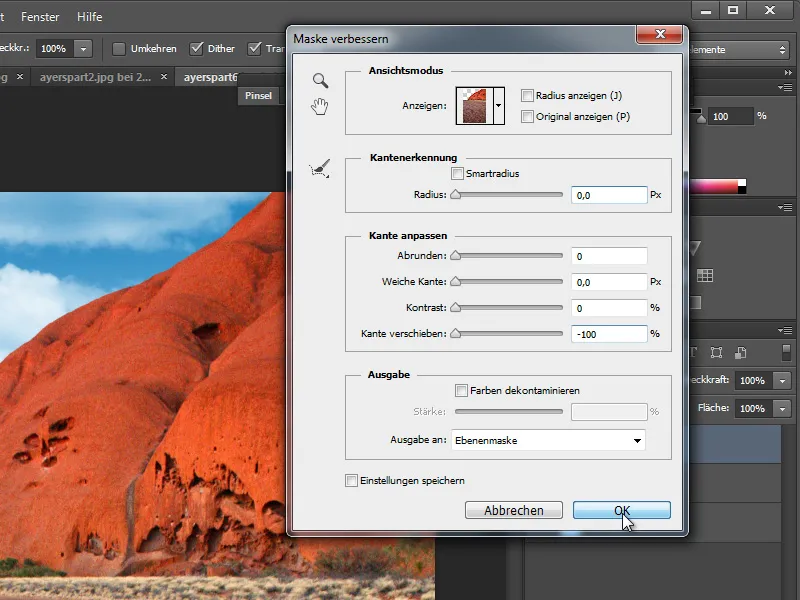Viewport: 800px width, 600px height.
Task: Click the Weiche Kante slider handle
Action: click(x=456, y=281)
